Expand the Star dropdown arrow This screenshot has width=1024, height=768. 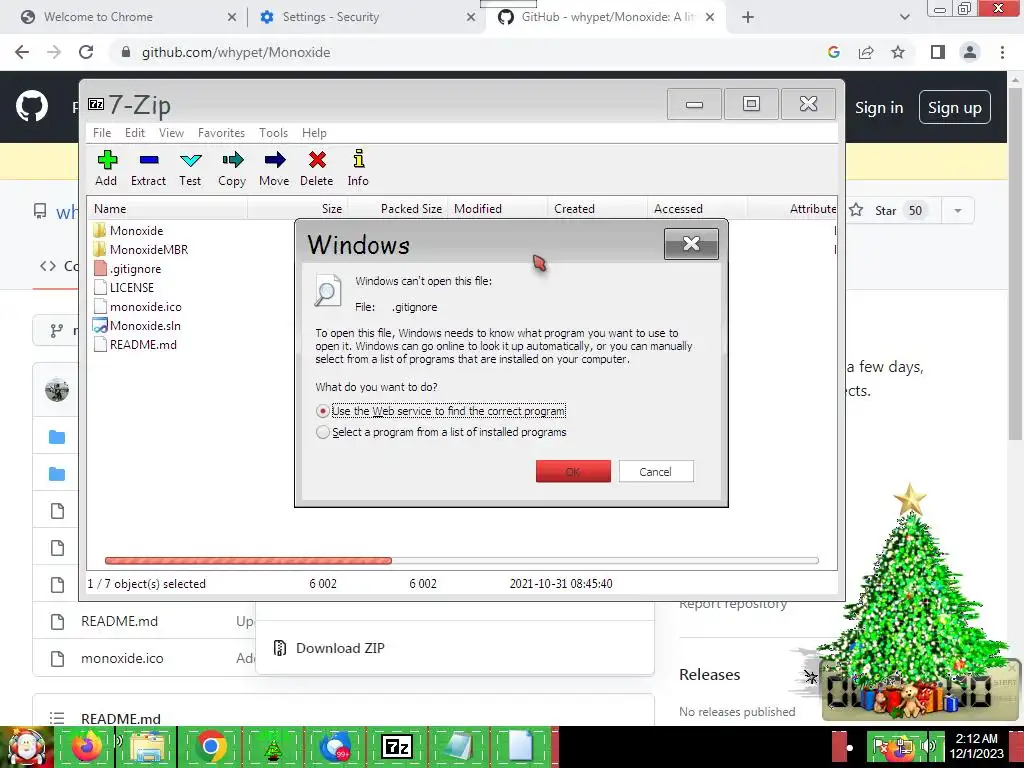tap(958, 210)
